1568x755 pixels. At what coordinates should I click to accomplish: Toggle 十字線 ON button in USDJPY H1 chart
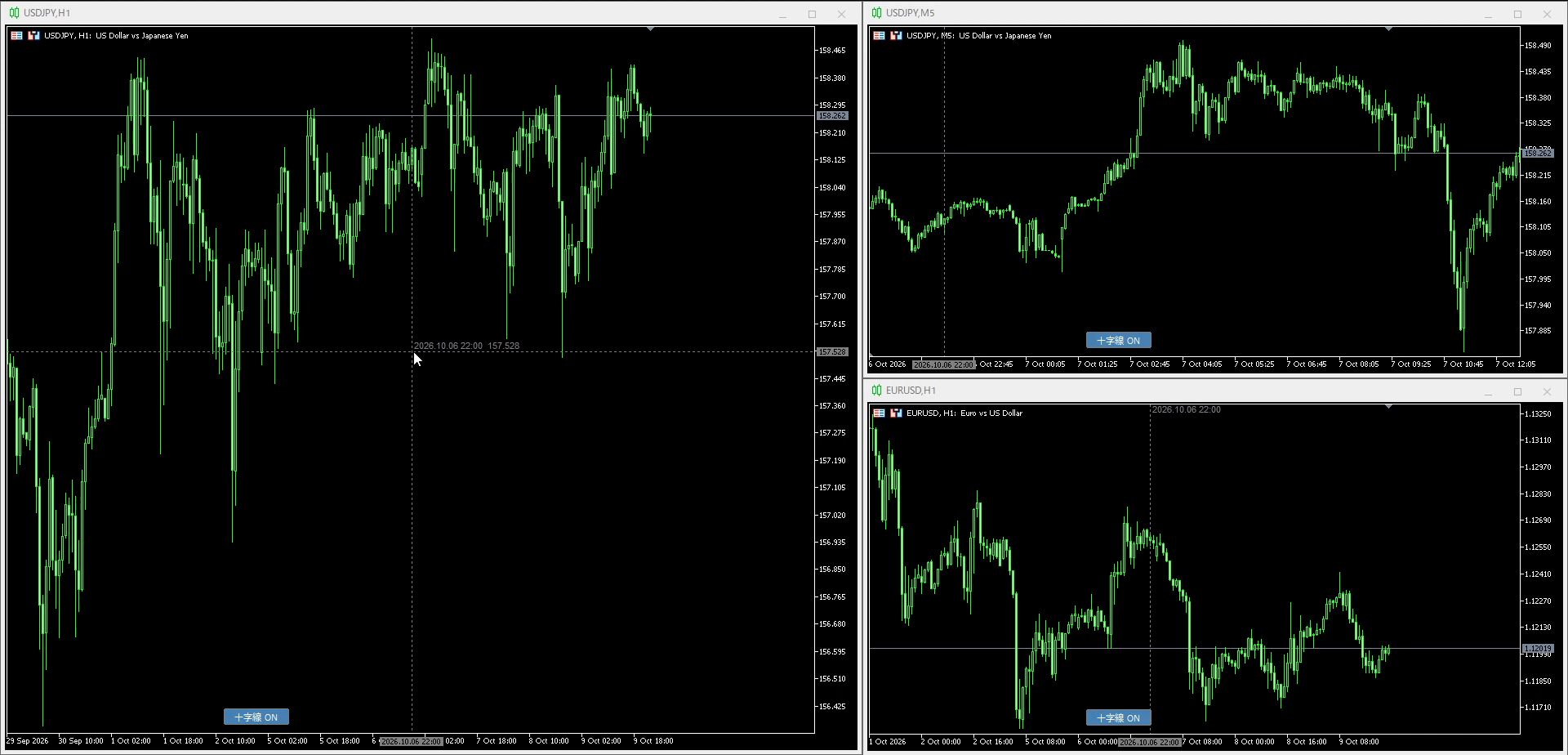tap(256, 717)
